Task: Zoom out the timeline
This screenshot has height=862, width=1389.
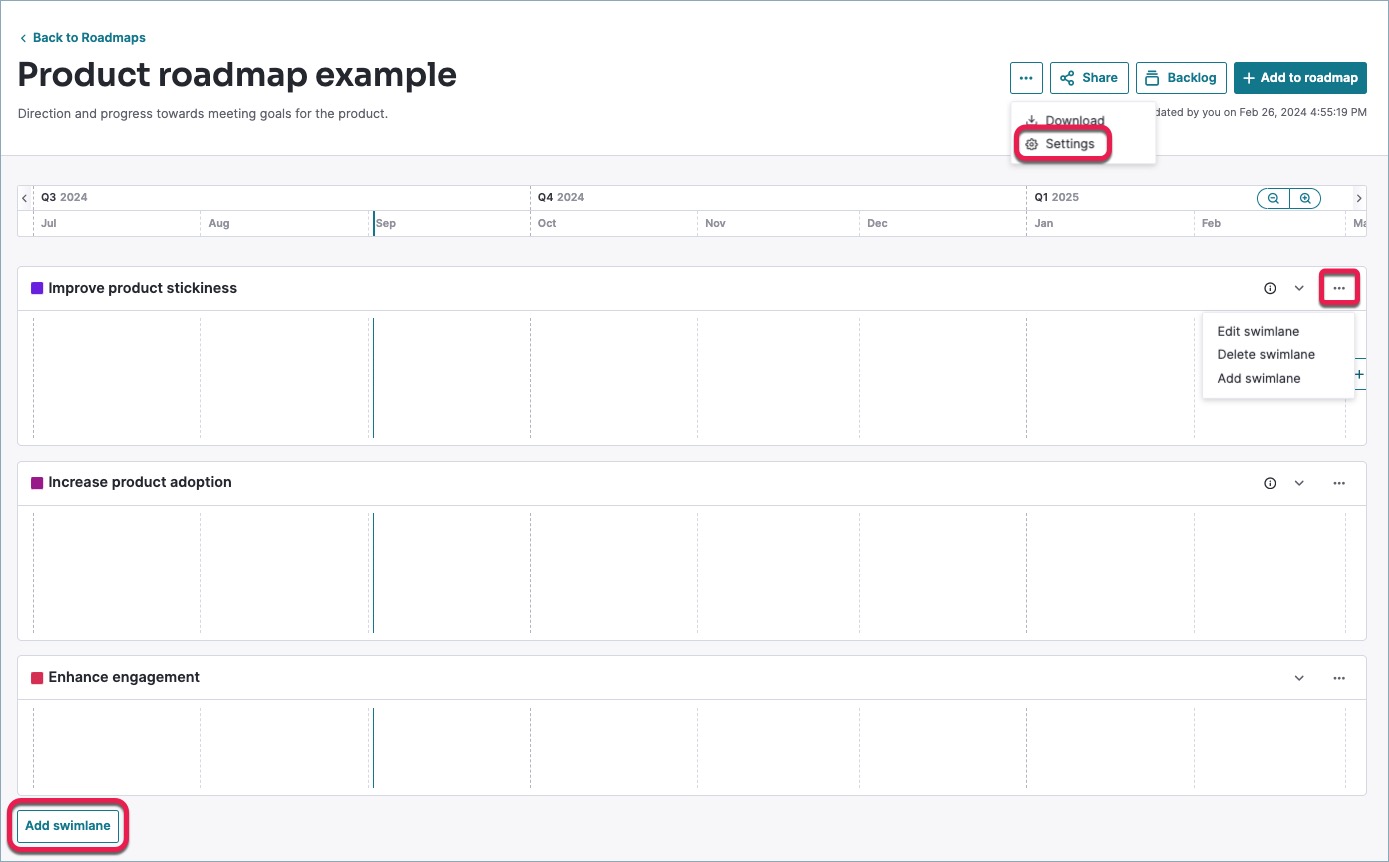Action: point(1273,198)
